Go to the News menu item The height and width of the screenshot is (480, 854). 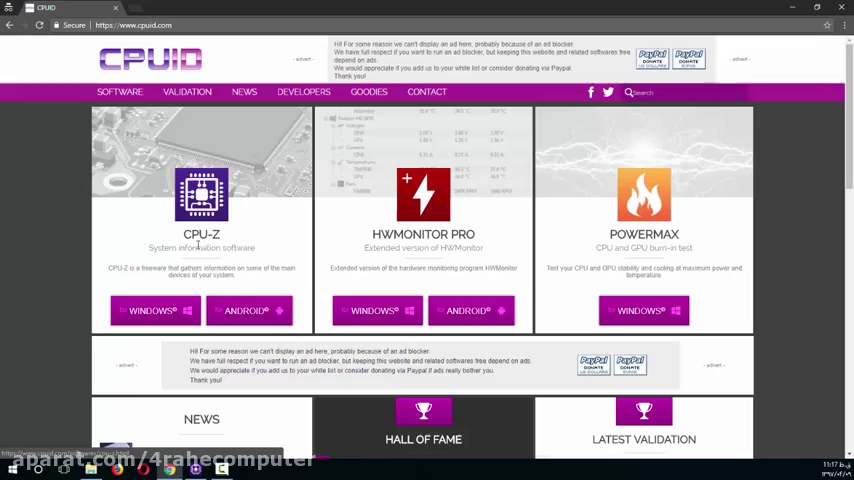(245, 92)
